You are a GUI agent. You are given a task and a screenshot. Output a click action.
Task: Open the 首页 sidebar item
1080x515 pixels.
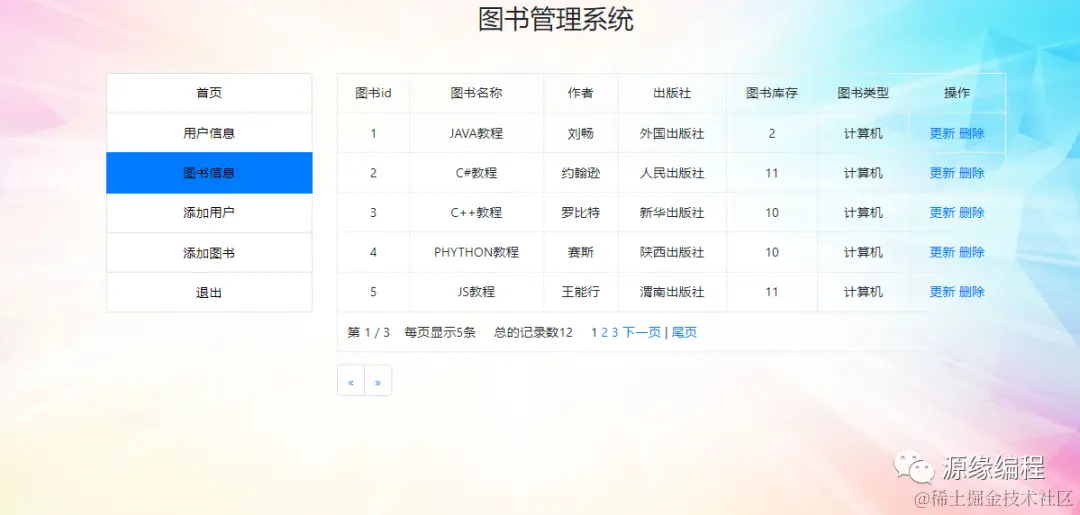point(209,93)
